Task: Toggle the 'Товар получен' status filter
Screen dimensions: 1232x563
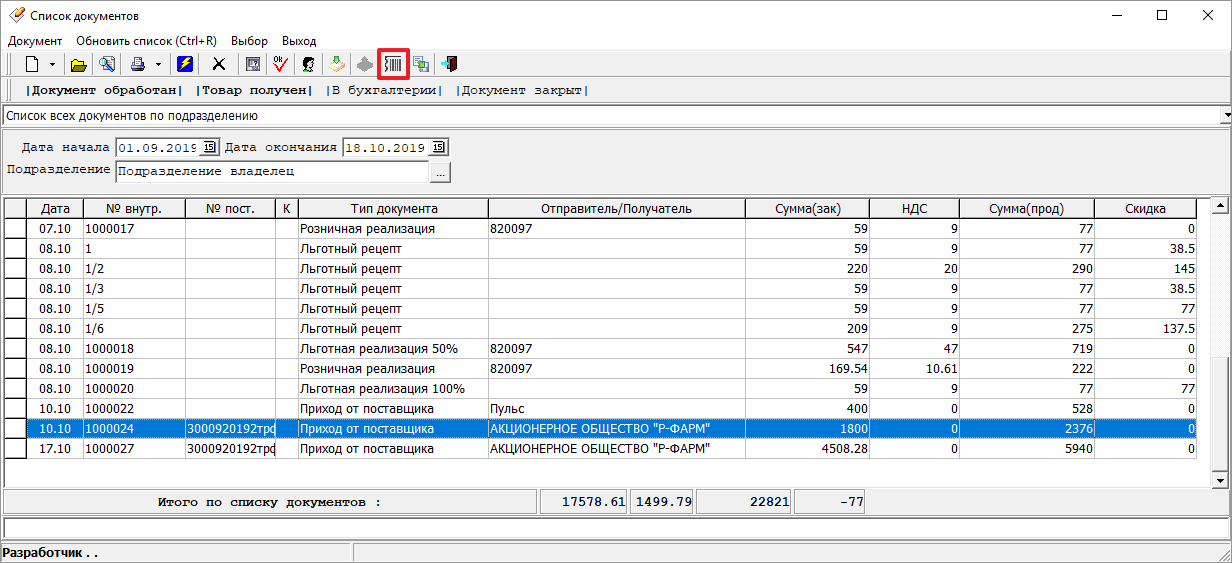Action: coord(254,90)
